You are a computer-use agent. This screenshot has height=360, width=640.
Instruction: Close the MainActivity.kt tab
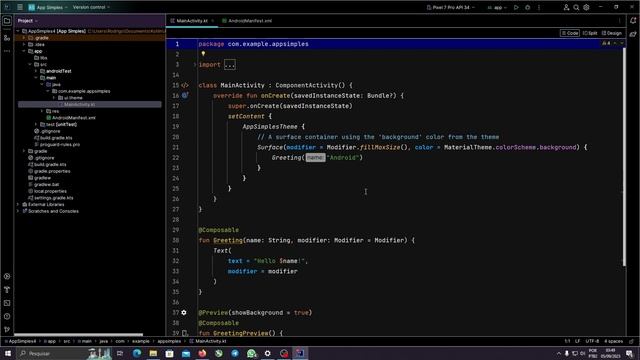pyautogui.click(x=213, y=20)
